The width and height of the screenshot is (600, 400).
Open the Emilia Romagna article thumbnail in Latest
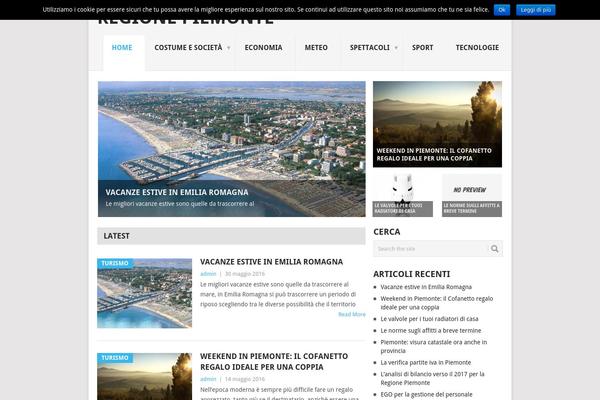point(144,293)
